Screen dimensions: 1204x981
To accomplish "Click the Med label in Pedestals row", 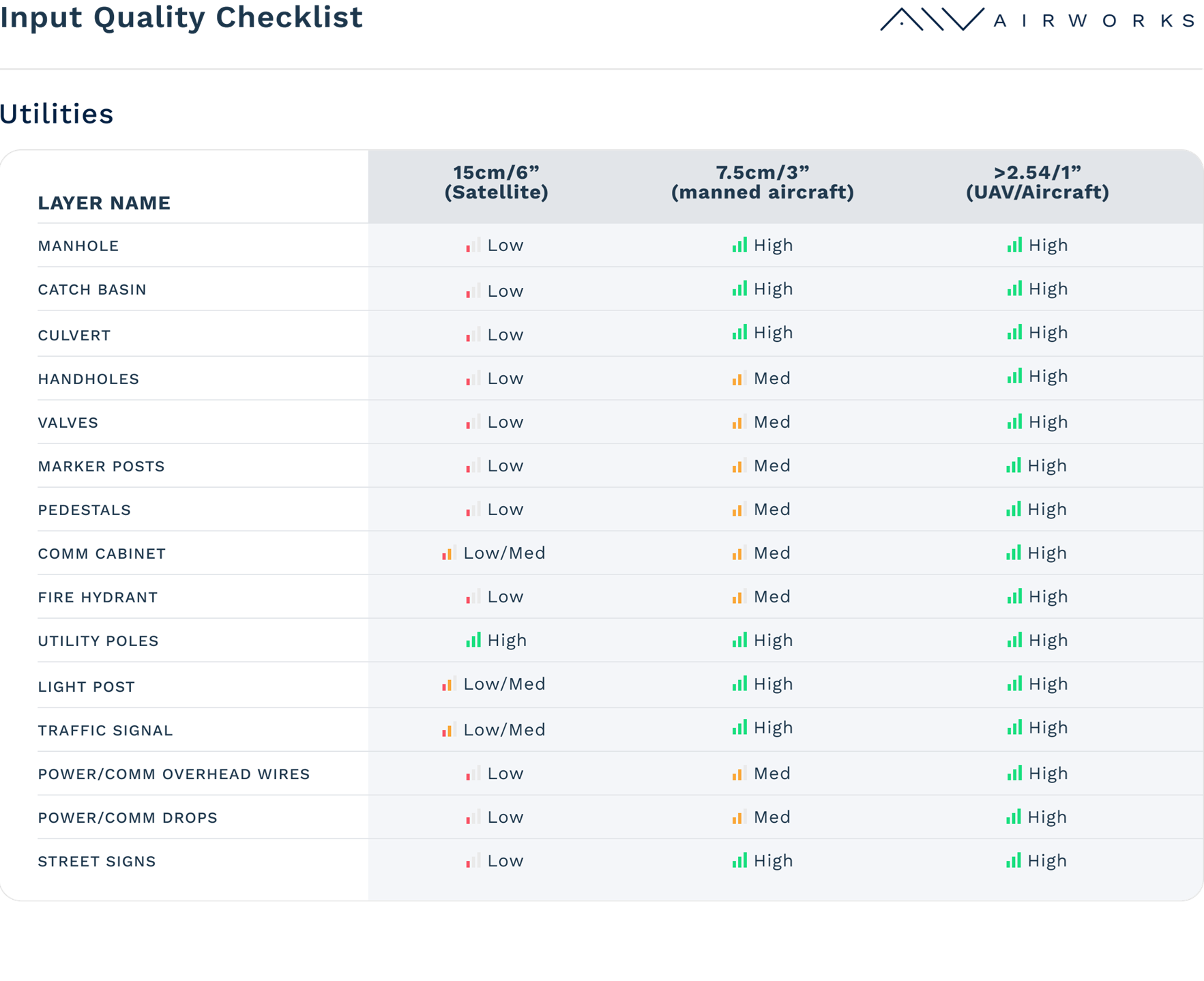I will coord(772,509).
